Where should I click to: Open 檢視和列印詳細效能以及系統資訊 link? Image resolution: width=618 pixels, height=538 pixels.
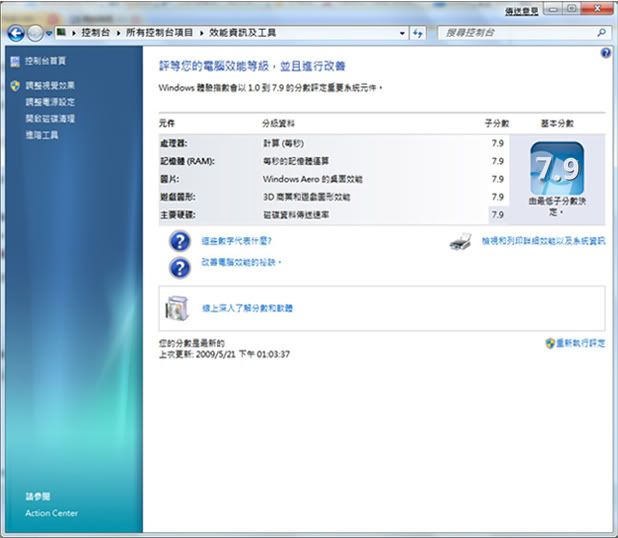(x=544, y=241)
